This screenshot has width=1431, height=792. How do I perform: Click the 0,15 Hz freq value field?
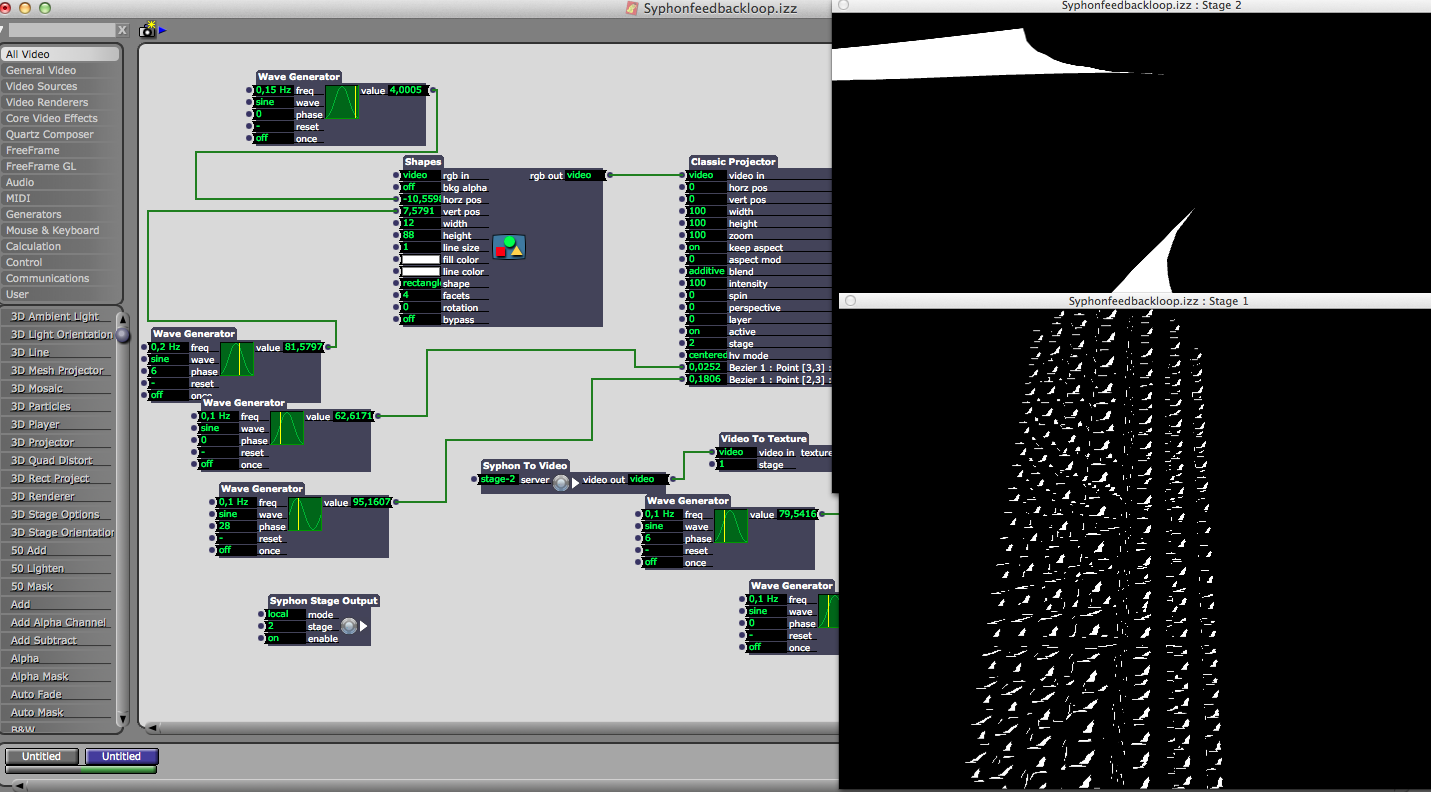point(273,90)
